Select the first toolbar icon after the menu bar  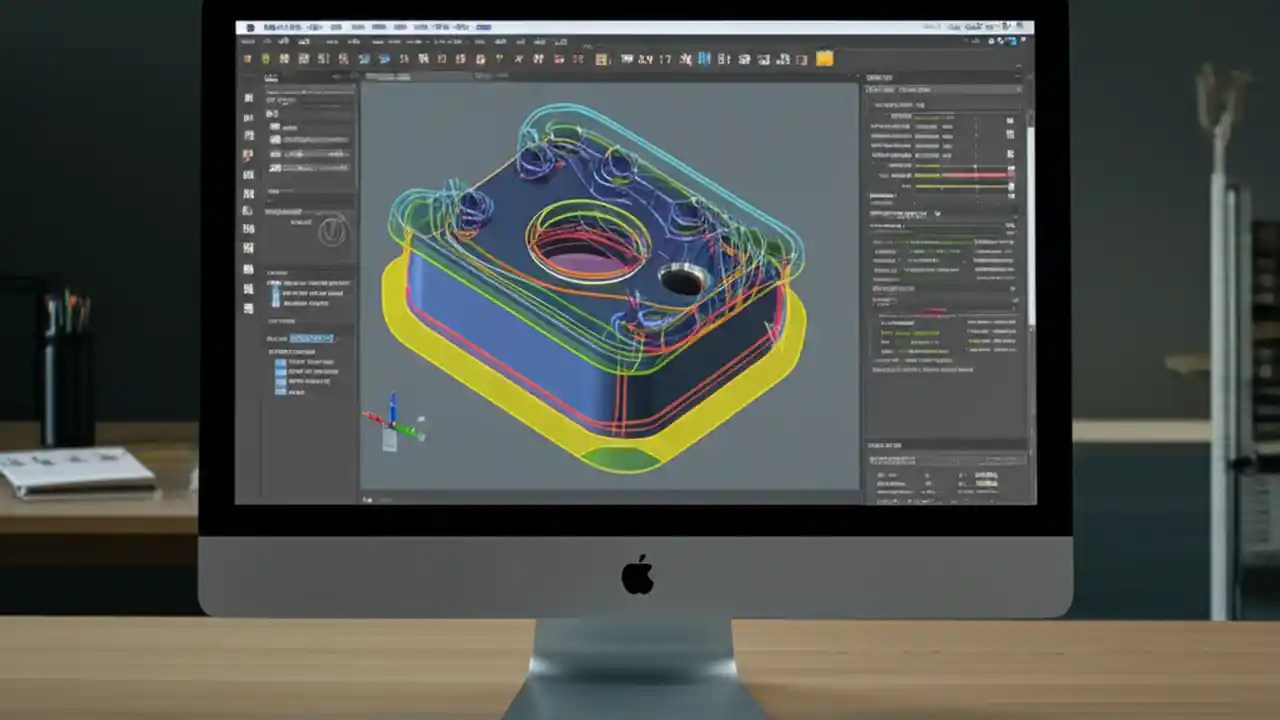click(247, 59)
